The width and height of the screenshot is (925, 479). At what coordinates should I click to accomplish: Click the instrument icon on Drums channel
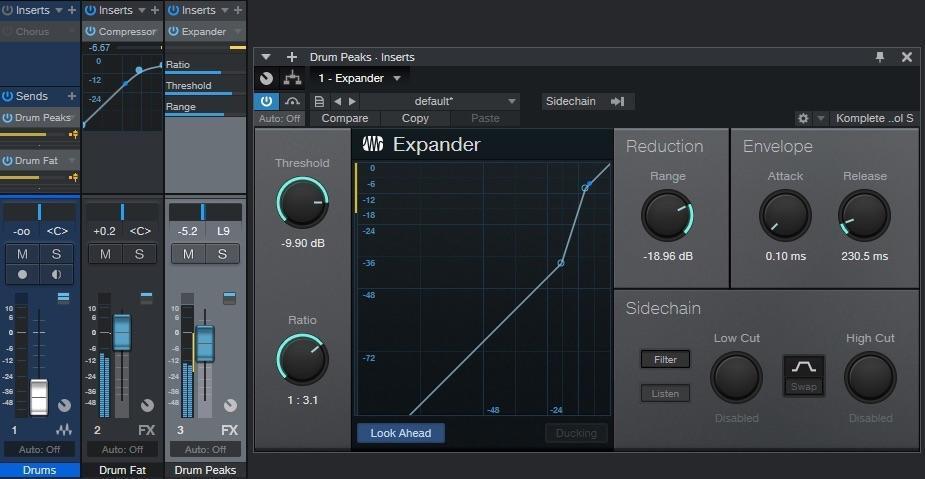point(64,430)
